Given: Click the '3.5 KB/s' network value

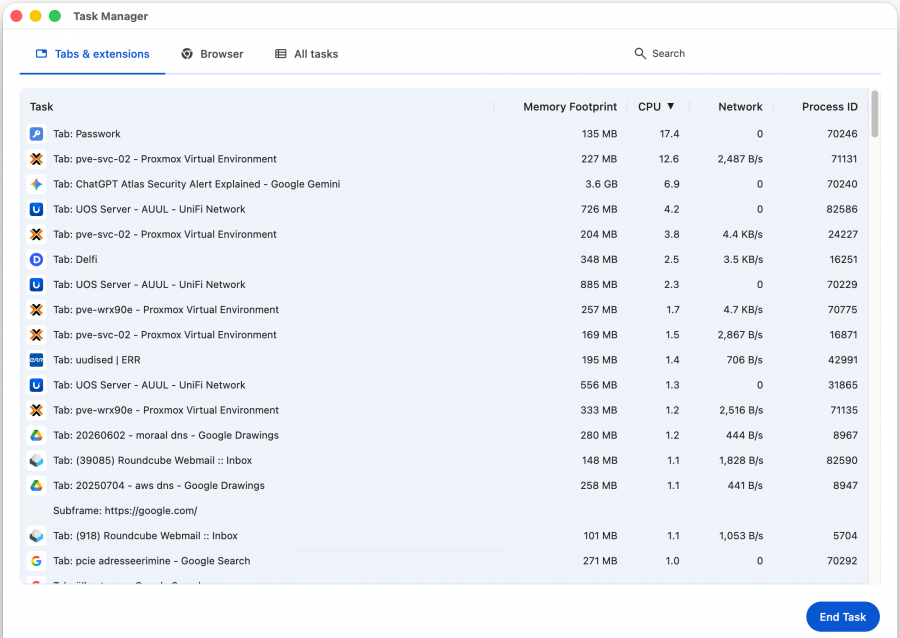Looking at the screenshot, I should click(743, 259).
